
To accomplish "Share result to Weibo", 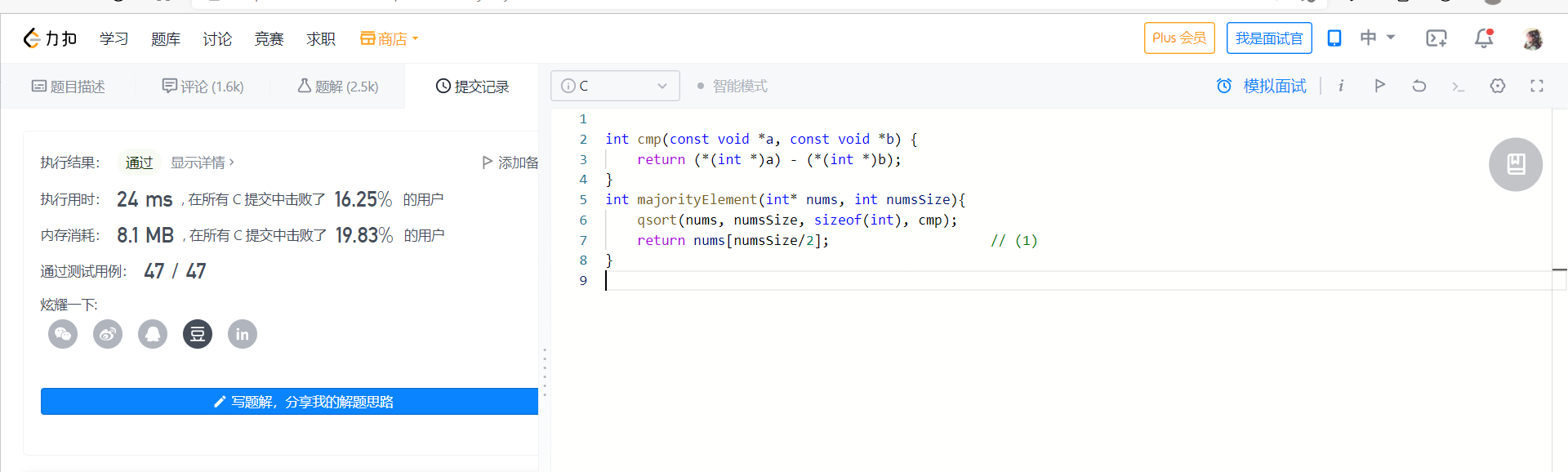I will click(108, 334).
